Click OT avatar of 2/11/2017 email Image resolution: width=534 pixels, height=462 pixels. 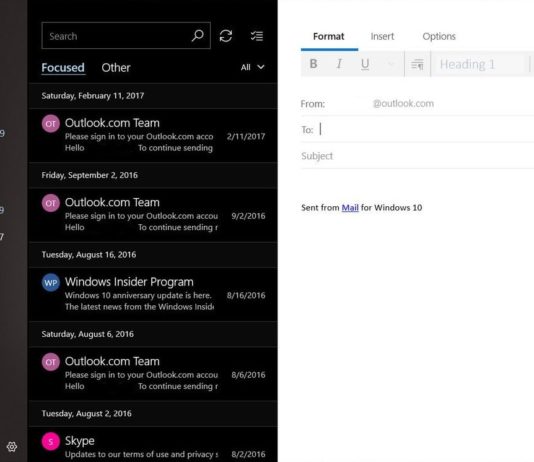tap(51, 124)
